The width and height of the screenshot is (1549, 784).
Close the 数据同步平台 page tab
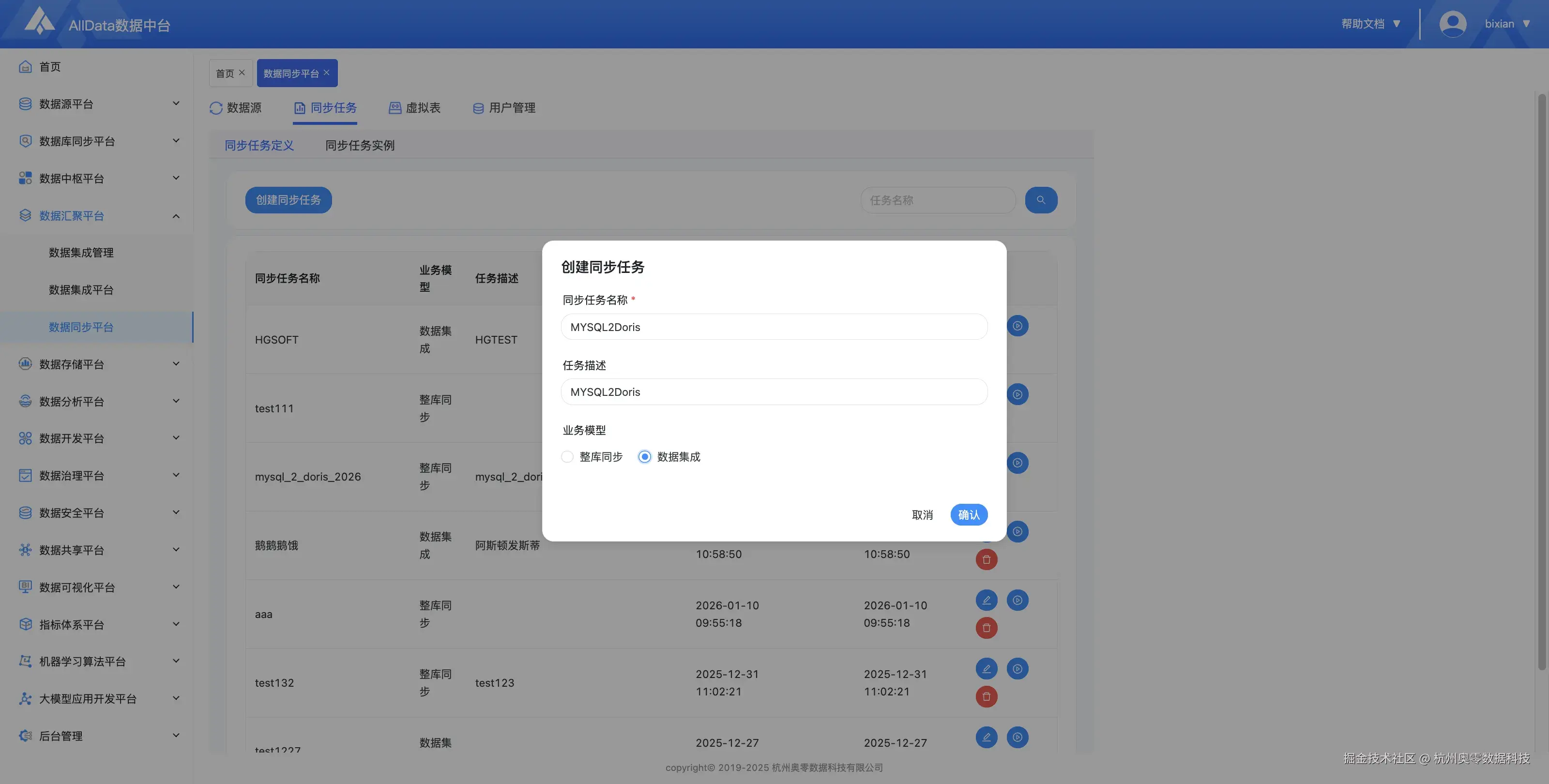(327, 73)
